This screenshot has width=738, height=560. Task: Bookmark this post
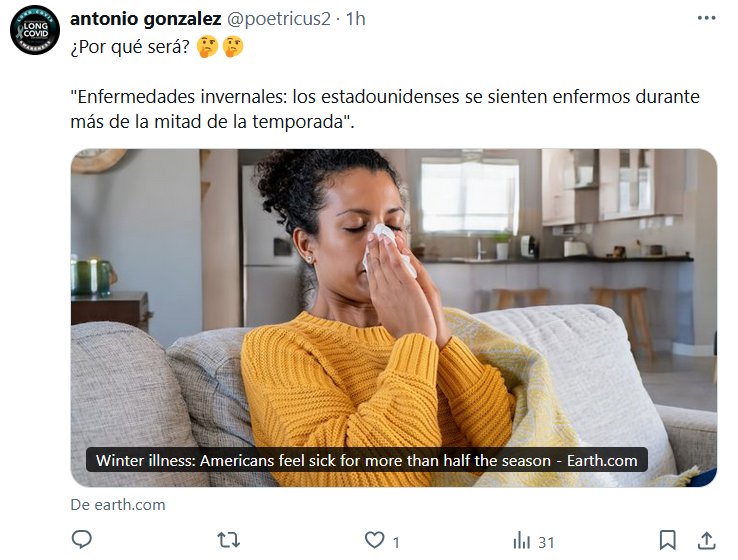(x=667, y=540)
